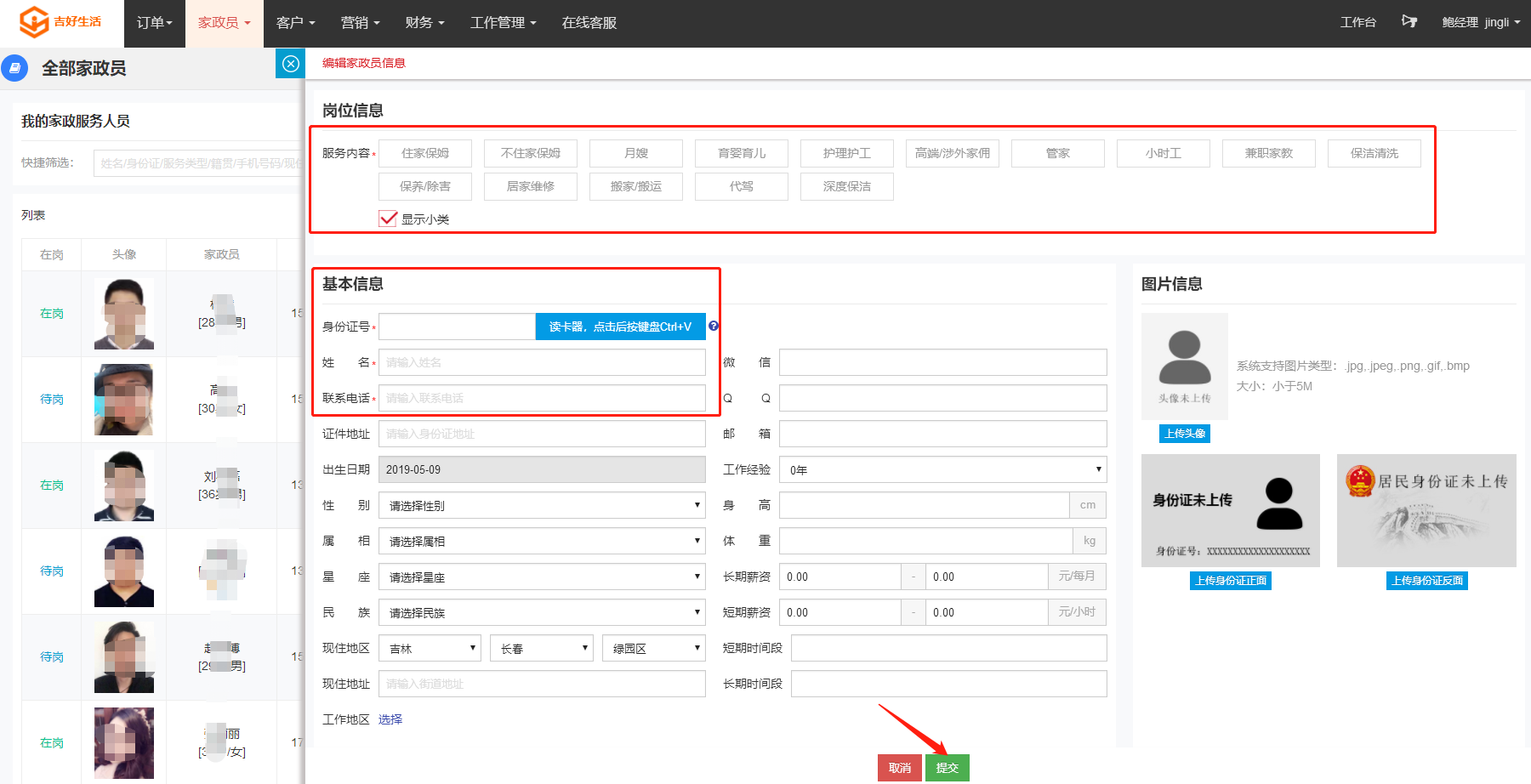Focus the 联系电话 input field
Image resolution: width=1531 pixels, height=784 pixels.
542,398
